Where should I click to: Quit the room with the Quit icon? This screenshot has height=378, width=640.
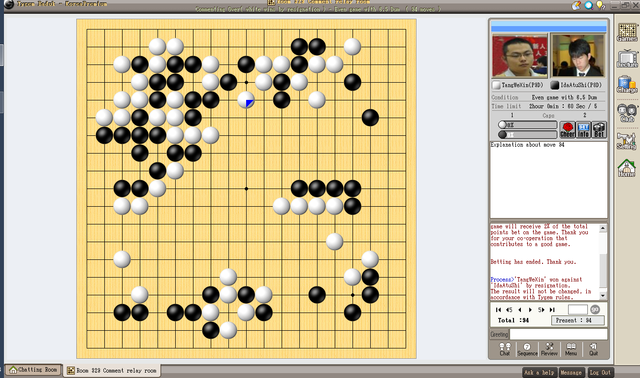click(593, 349)
